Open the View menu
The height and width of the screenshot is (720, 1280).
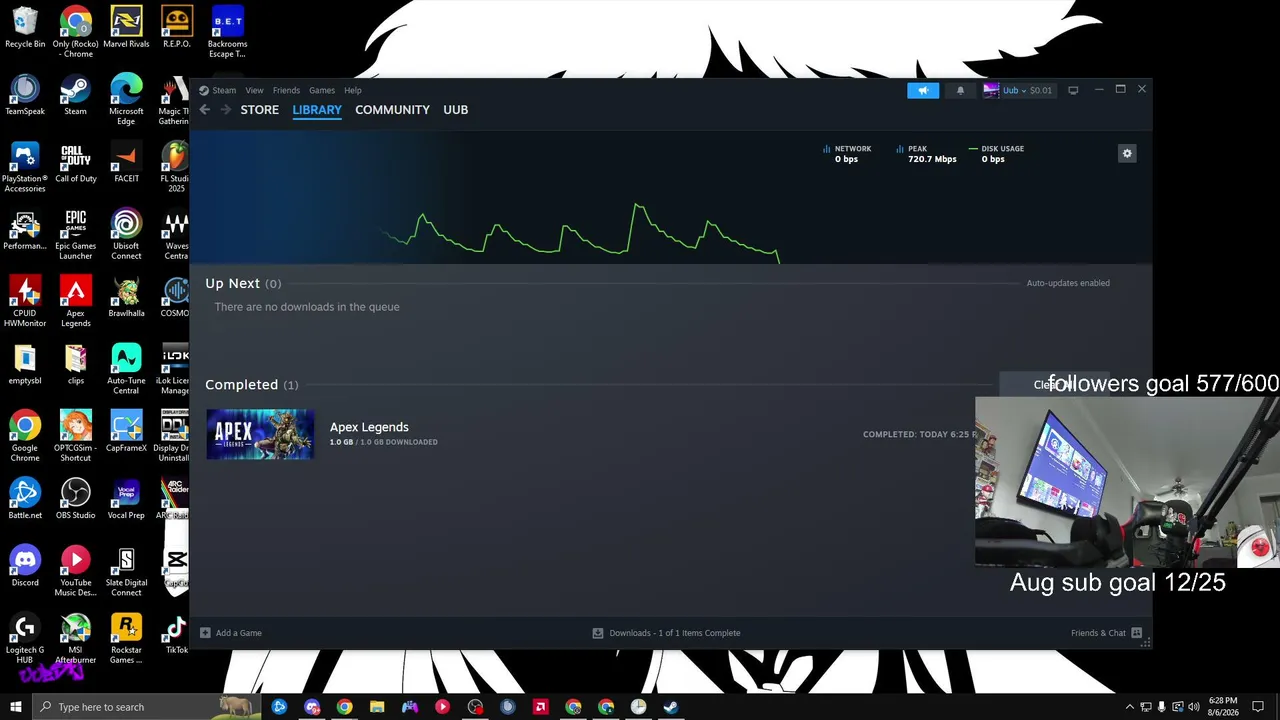[x=255, y=90]
